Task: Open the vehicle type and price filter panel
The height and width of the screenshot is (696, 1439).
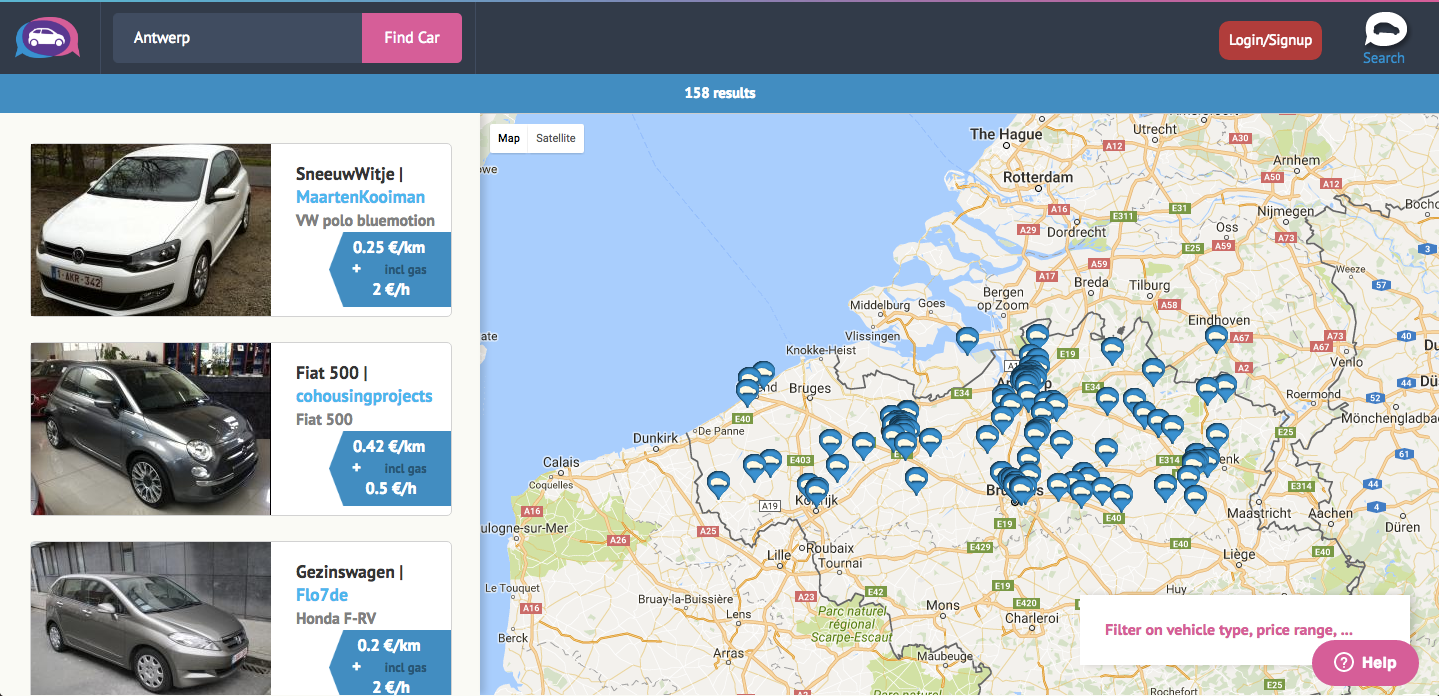Action: tap(1244, 630)
